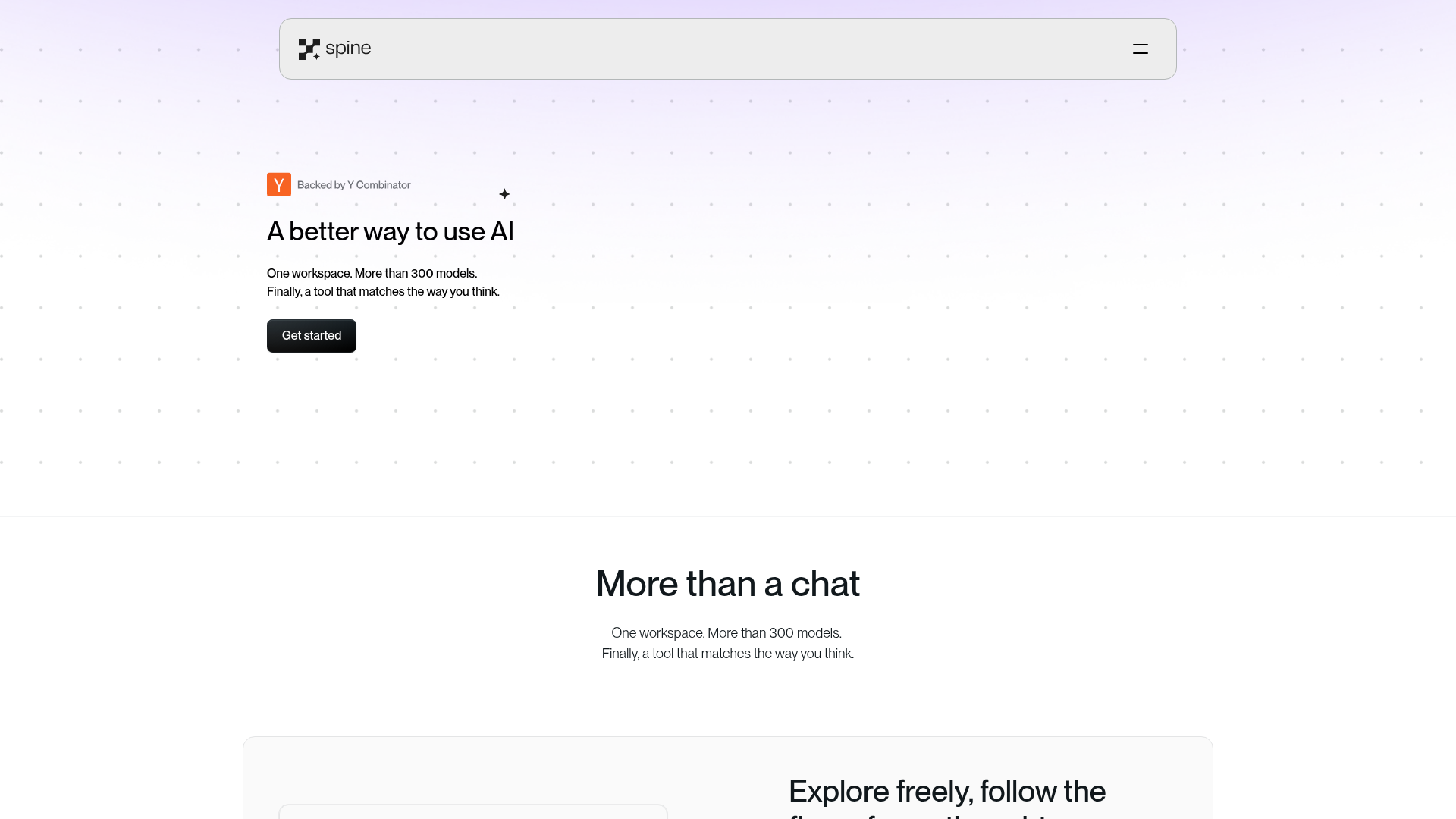Click 'A better way to use AI' heading
Image resolution: width=1456 pixels, height=819 pixels.
click(390, 231)
